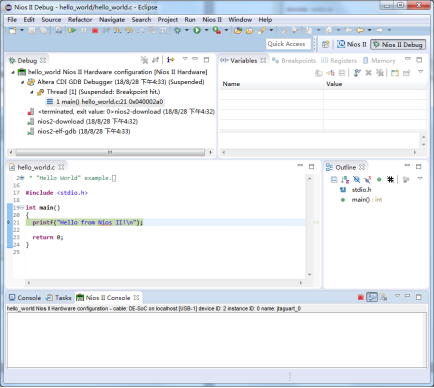
Task: Switch to Nios II perspective button
Action: 352,44
